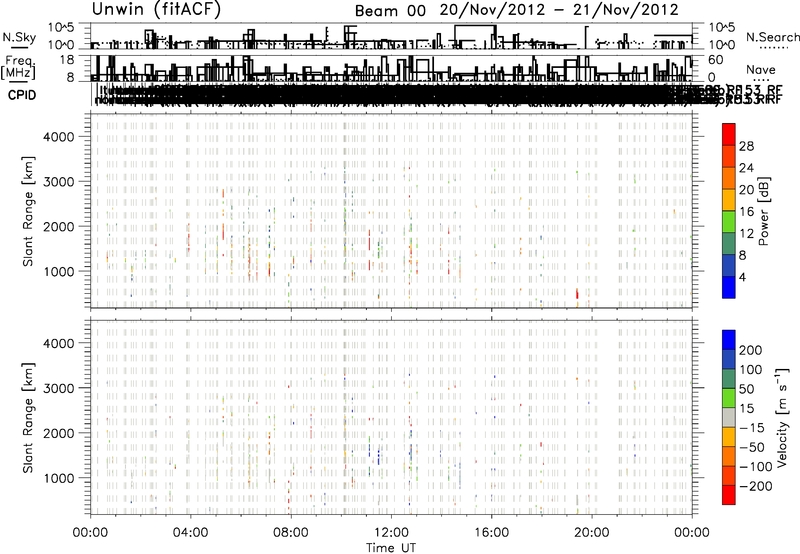Pick the light green segment between 12 and 16 dB
The width and height of the screenshot is (800, 554).
click(x=729, y=221)
